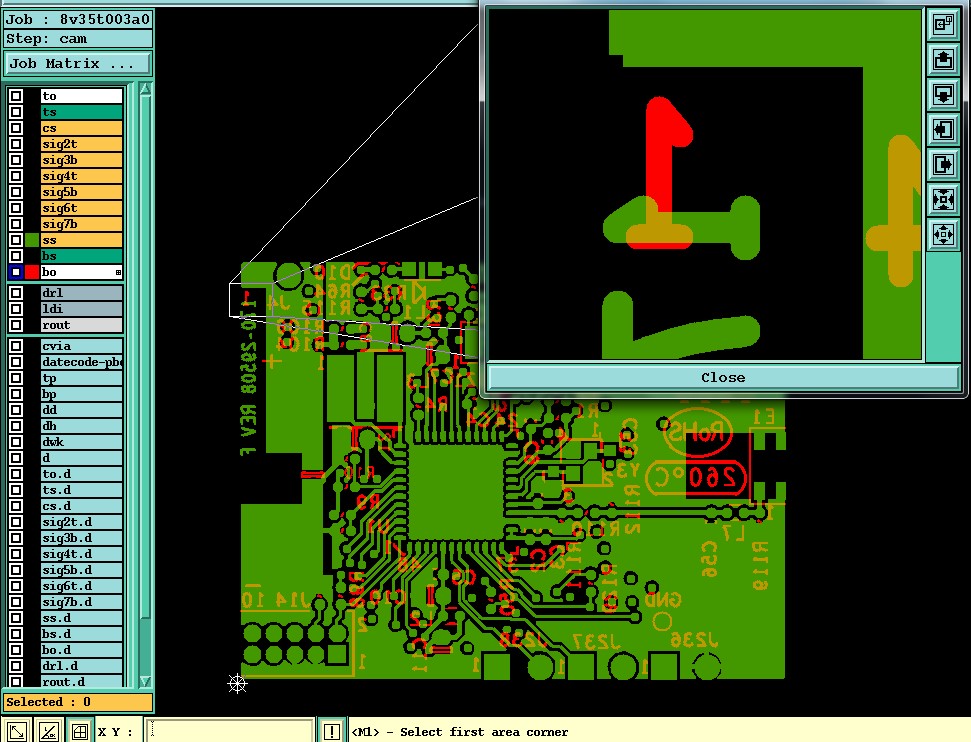
Task: Pan the zoom popup view left
Action: pyautogui.click(x=943, y=129)
